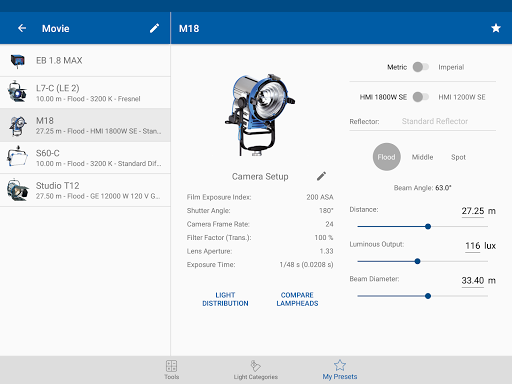Select the Middle beam option
The height and width of the screenshot is (384, 512).
[422, 157]
